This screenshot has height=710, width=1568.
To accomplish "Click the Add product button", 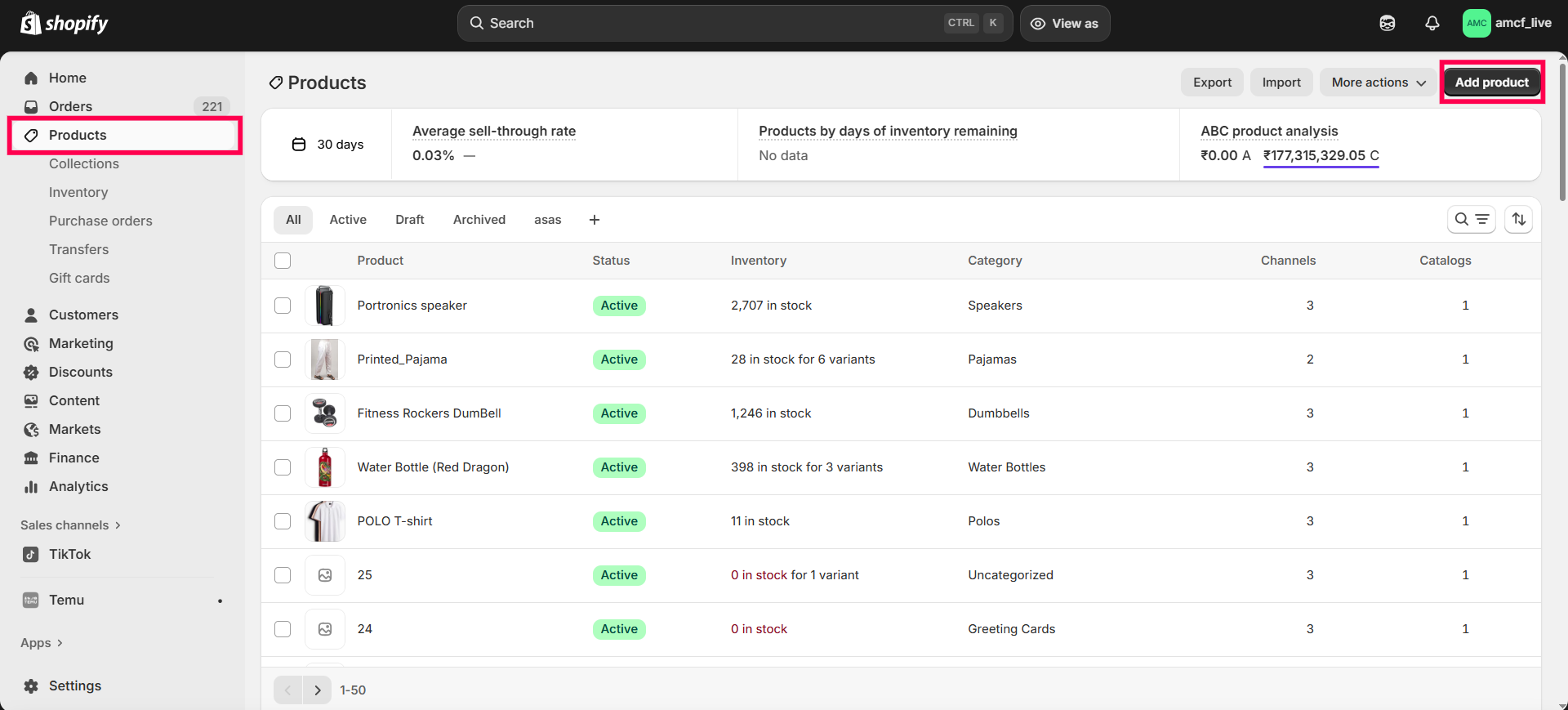I will tap(1491, 83).
